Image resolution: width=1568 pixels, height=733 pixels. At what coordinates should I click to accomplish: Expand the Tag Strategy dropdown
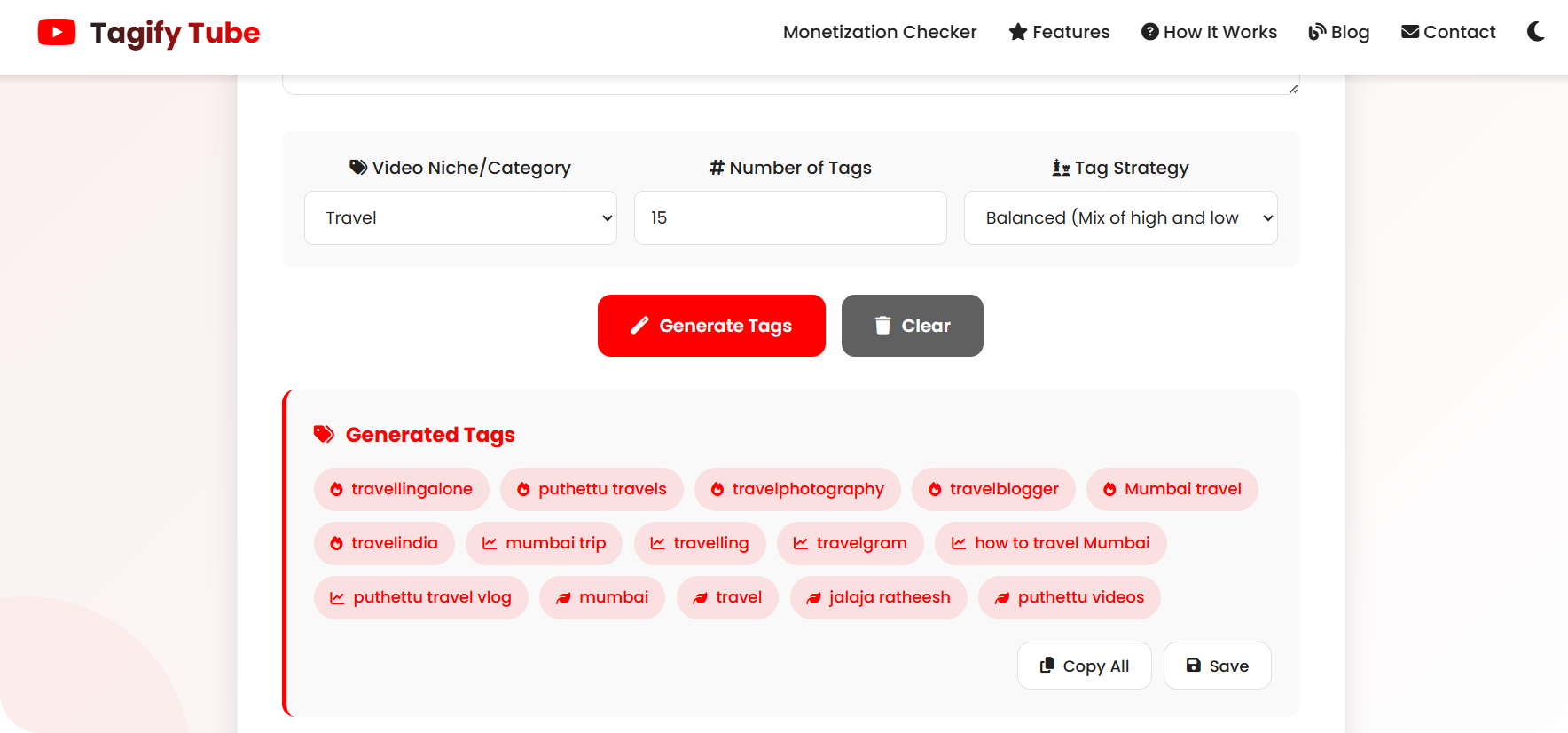tap(1120, 218)
